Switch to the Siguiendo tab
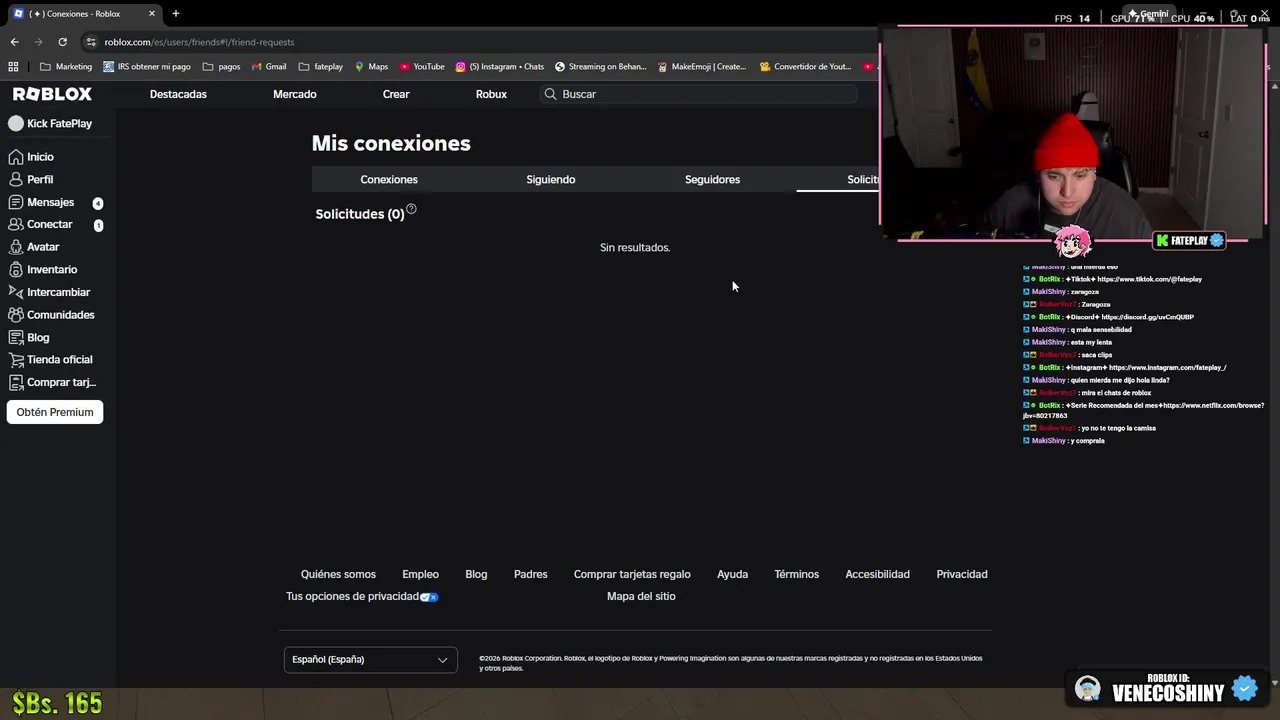 (x=551, y=180)
